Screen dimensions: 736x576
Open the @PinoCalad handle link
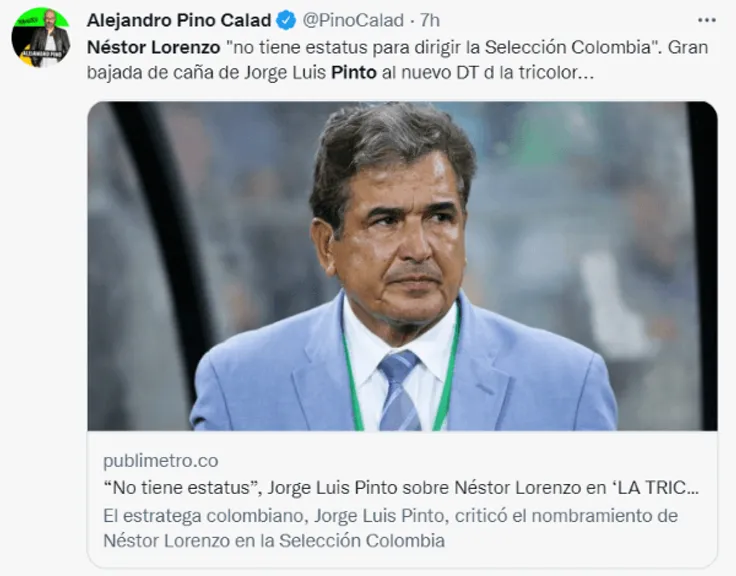pos(353,20)
